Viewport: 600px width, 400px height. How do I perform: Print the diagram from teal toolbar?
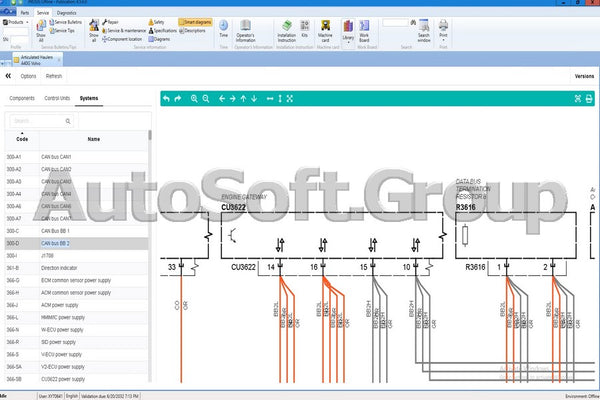click(589, 99)
